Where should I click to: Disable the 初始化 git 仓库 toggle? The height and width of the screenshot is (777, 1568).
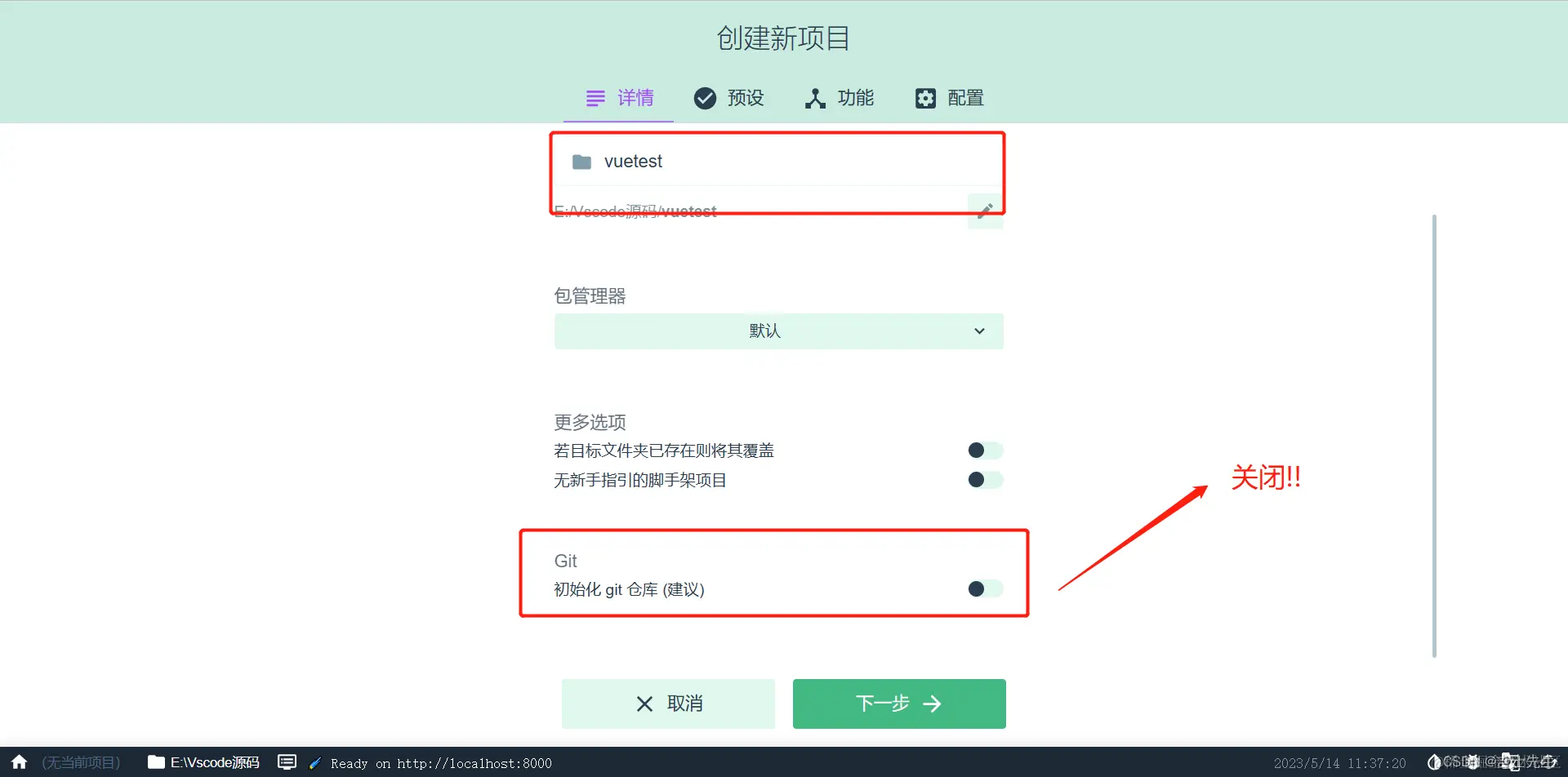[x=984, y=588]
